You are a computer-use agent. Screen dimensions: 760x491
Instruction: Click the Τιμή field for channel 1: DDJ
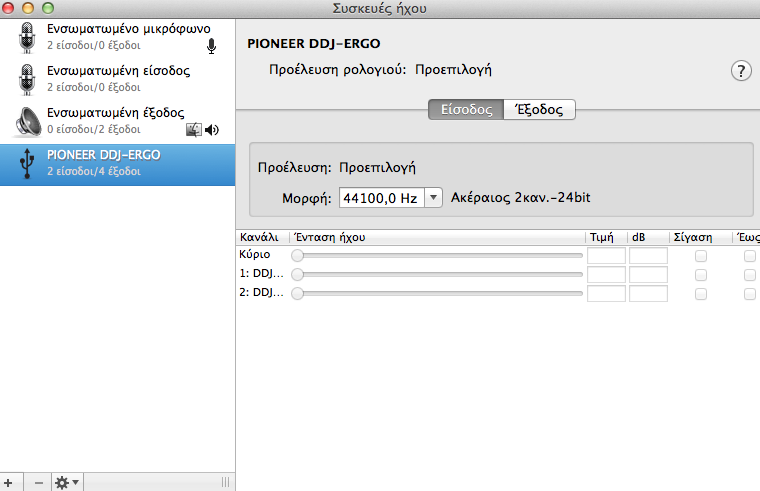coord(606,274)
